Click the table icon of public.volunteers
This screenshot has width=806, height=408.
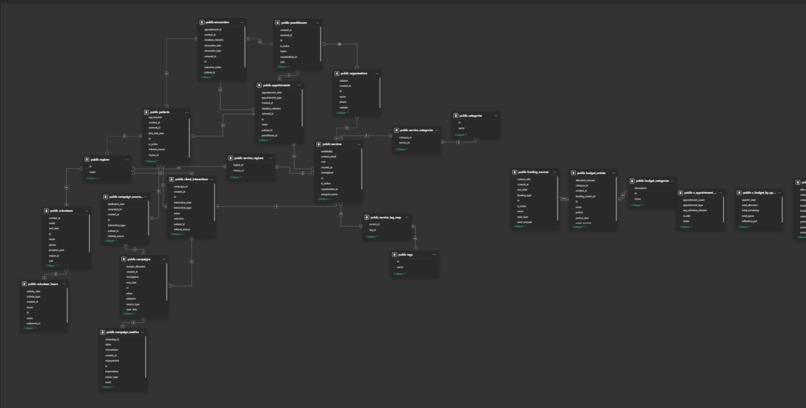pos(47,211)
